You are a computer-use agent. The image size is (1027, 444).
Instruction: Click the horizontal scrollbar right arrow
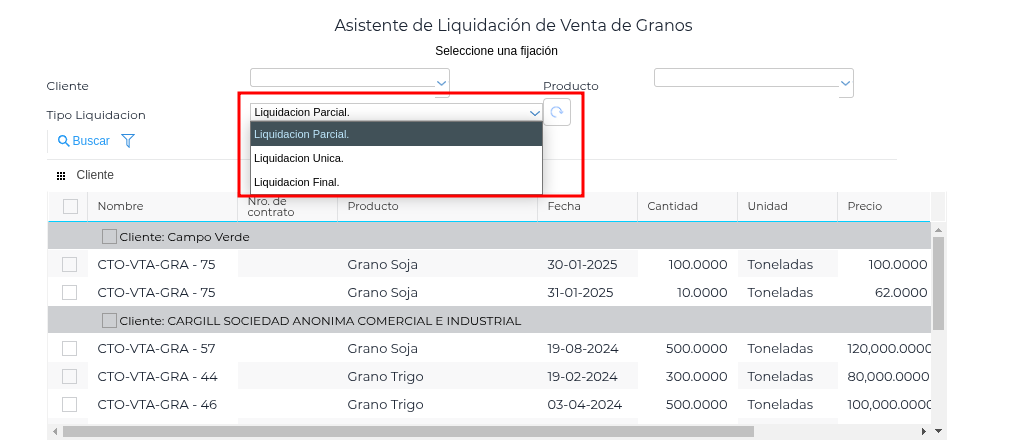pos(924,431)
